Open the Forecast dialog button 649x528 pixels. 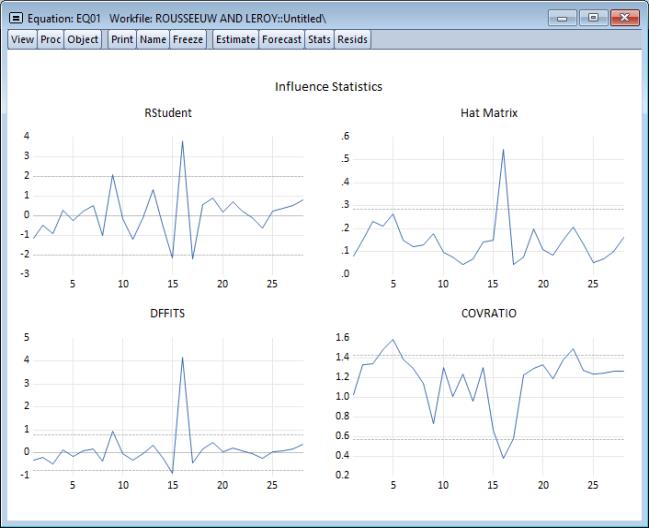click(281, 39)
